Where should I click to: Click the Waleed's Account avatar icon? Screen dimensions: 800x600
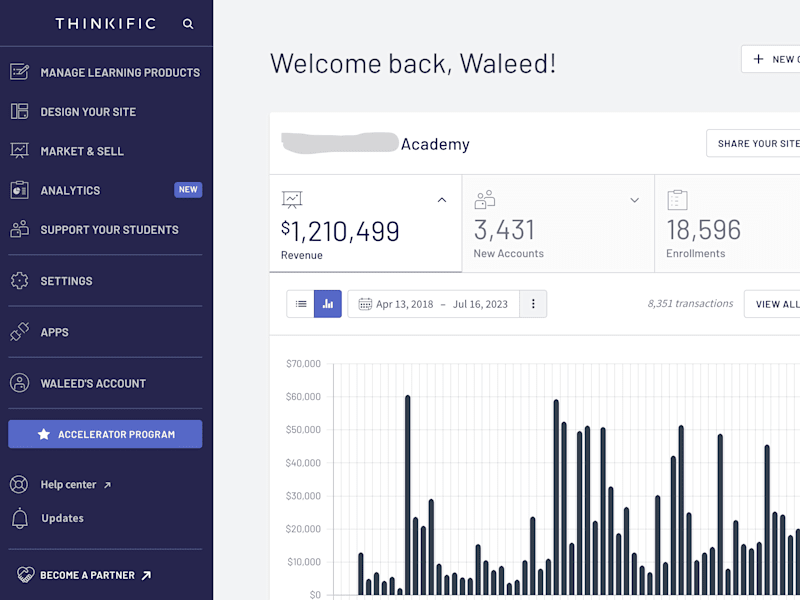click(x=19, y=383)
